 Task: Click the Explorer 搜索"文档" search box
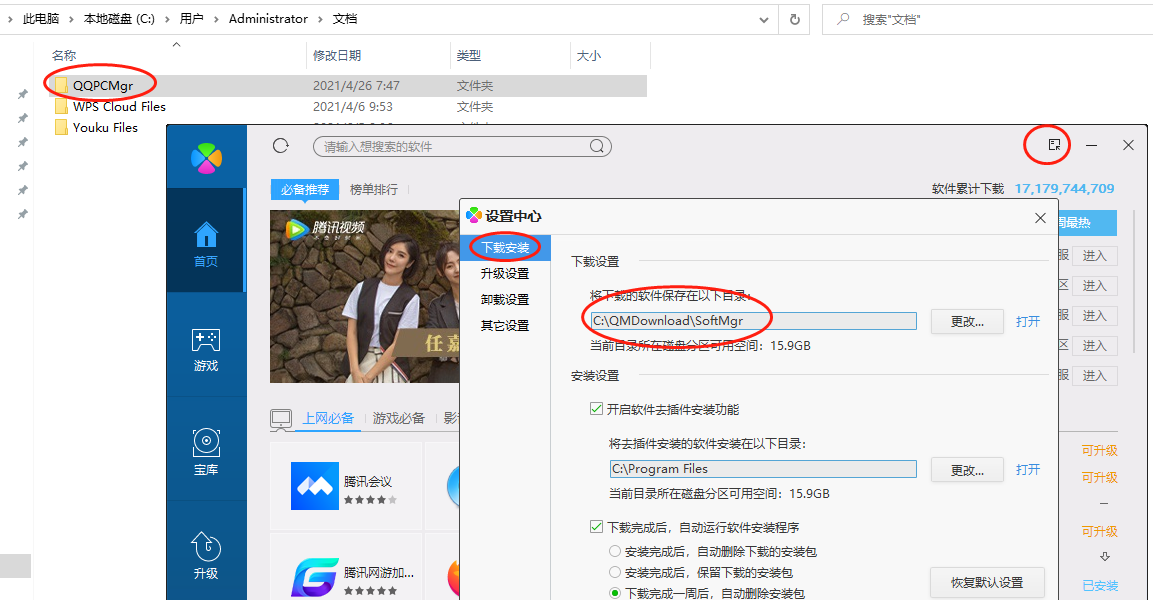click(x=987, y=20)
